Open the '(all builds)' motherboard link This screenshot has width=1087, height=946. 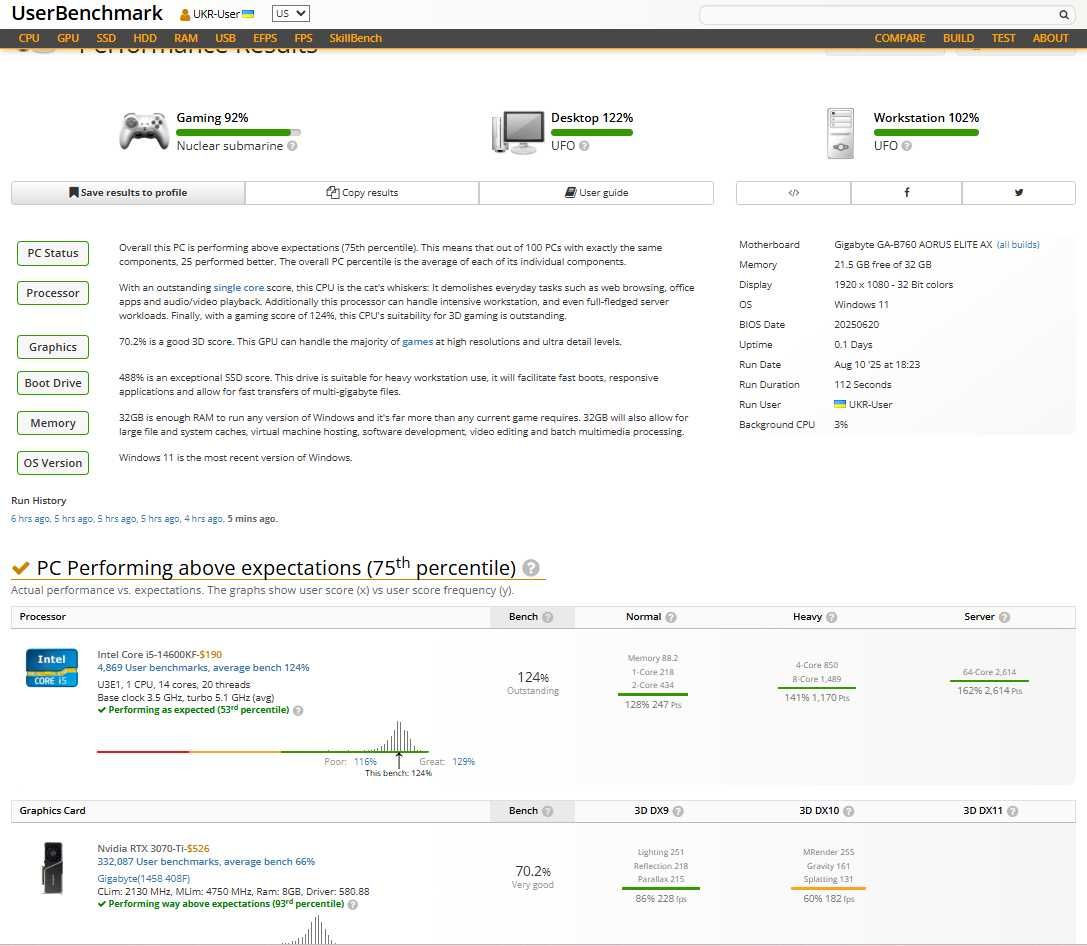[1018, 245]
